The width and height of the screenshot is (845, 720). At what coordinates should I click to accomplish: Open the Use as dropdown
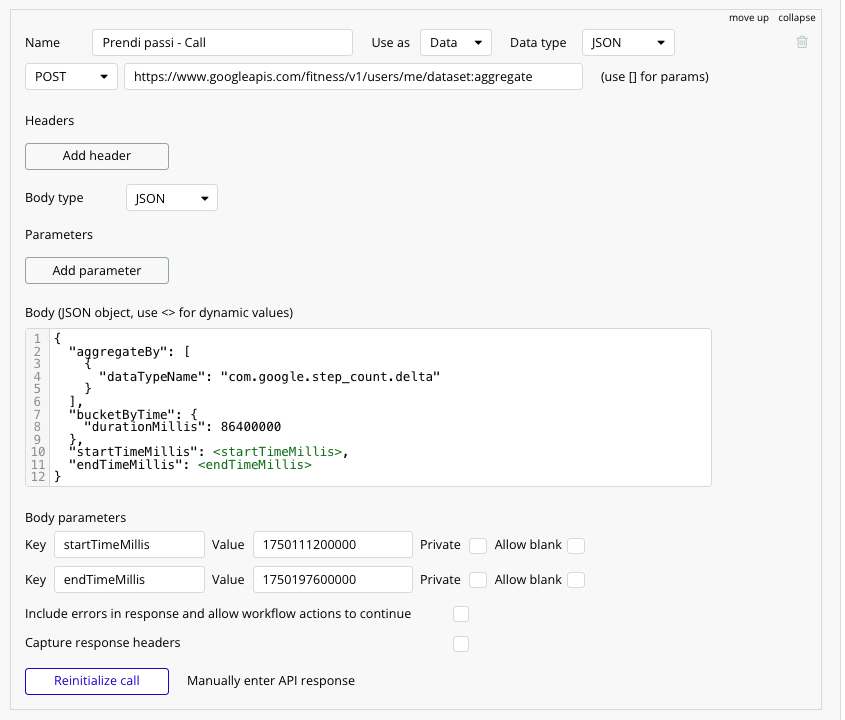[456, 43]
